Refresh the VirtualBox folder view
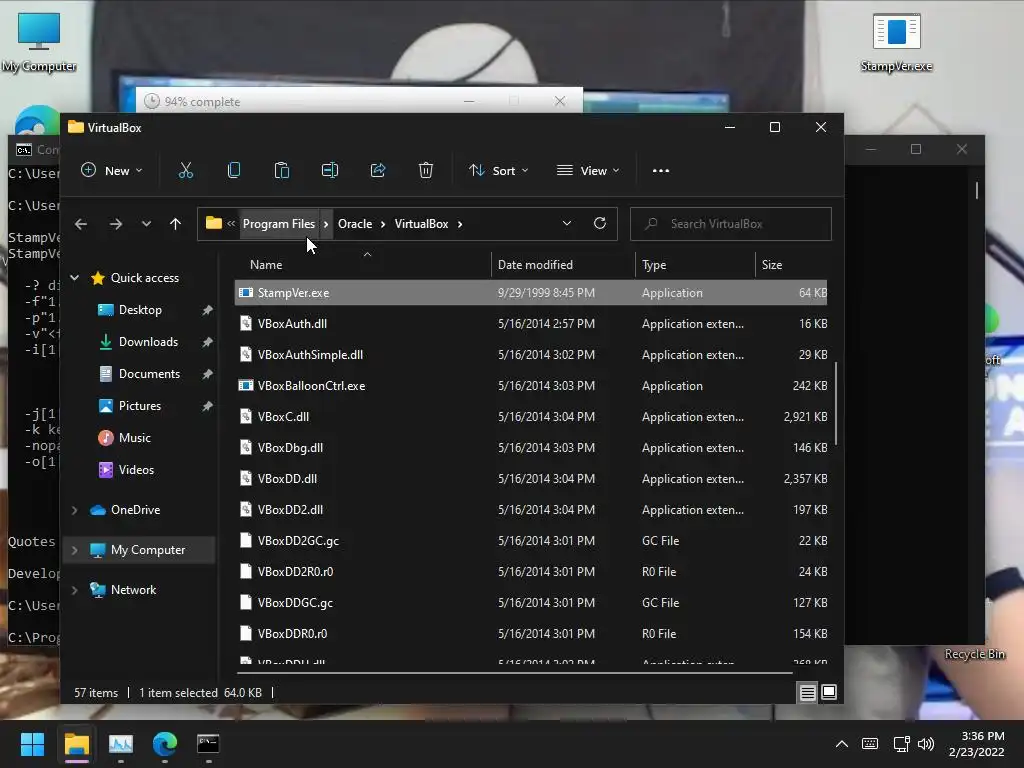1024x768 pixels. click(x=600, y=224)
